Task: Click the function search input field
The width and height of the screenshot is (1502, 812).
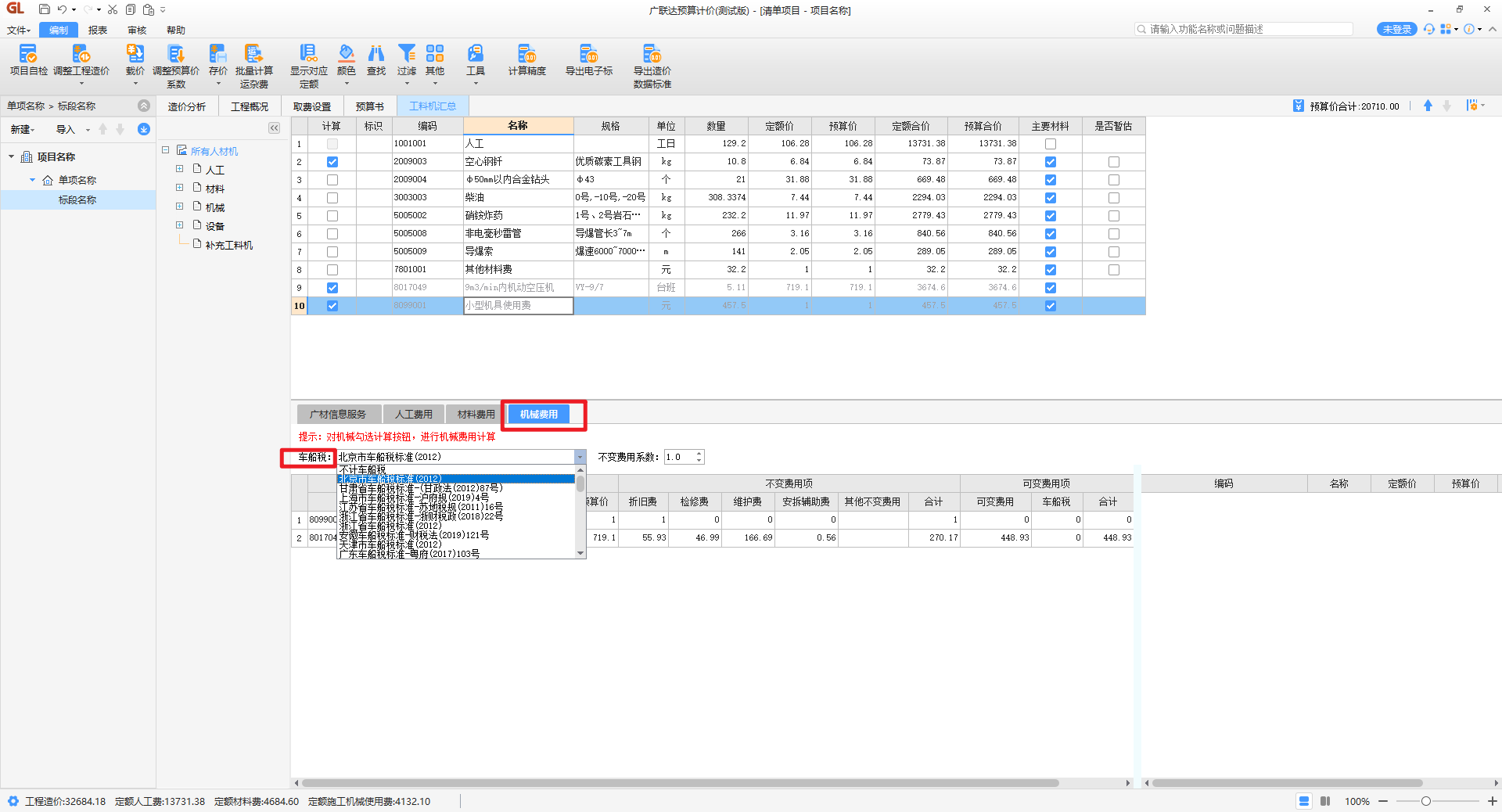Action: click(1243, 29)
